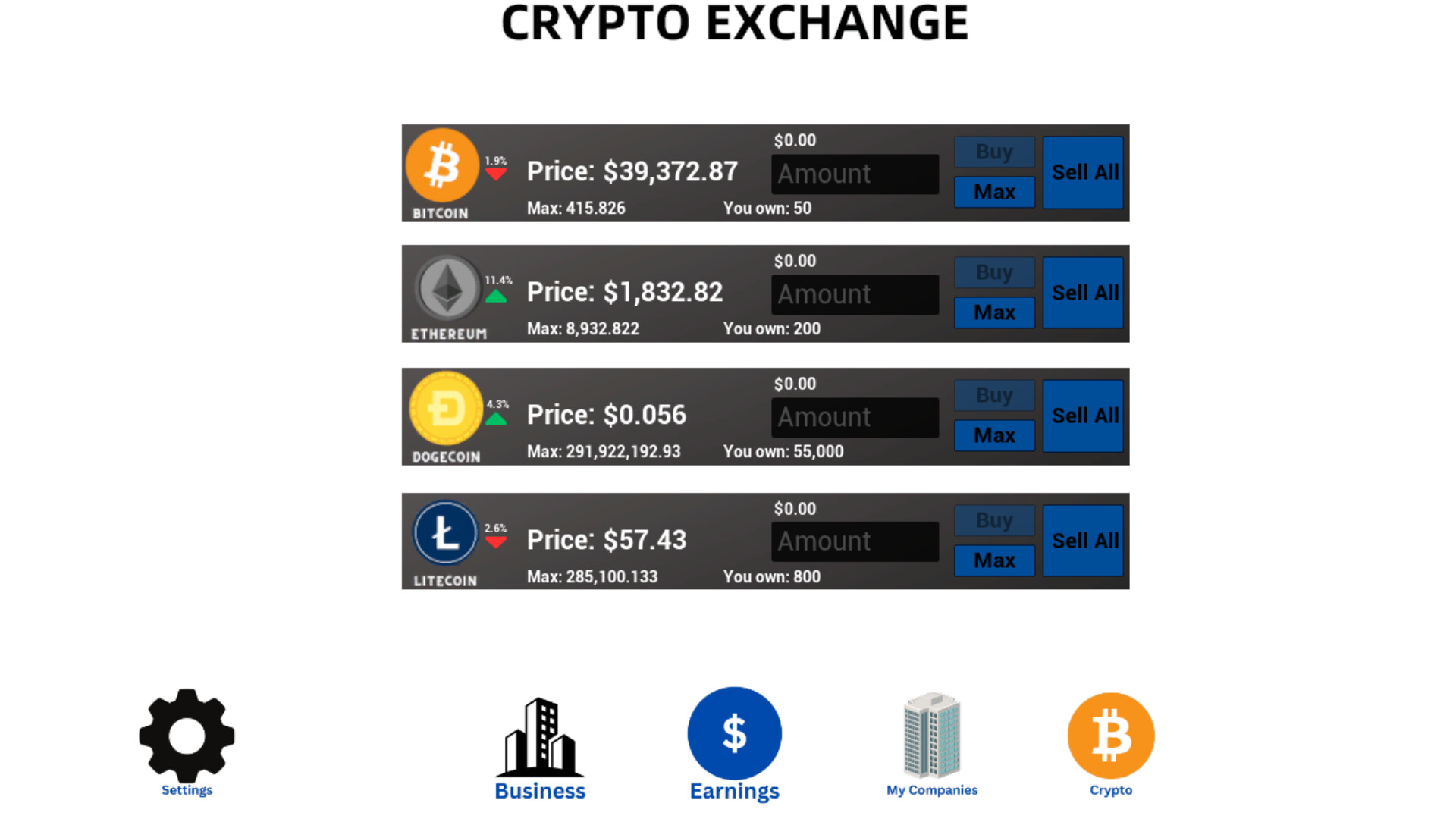The image size is (1456, 819).
Task: Sell all Dogecoin holdings
Action: [x=1083, y=416]
